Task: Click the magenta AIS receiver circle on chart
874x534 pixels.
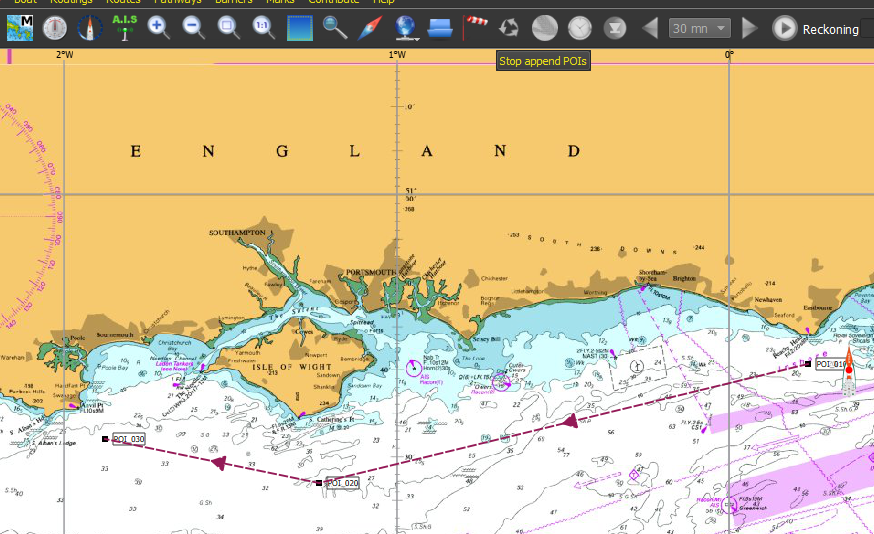Action: (x=414, y=368)
